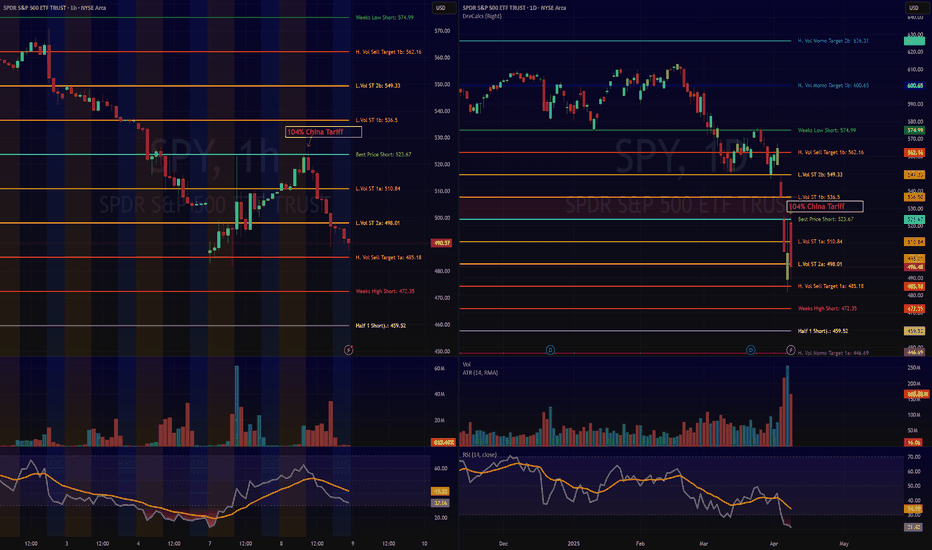Select the SPDR S&P 500 ETF Trust 1D legend title
Image resolution: width=932 pixels, height=550 pixels.
pyautogui.click(x=514, y=8)
